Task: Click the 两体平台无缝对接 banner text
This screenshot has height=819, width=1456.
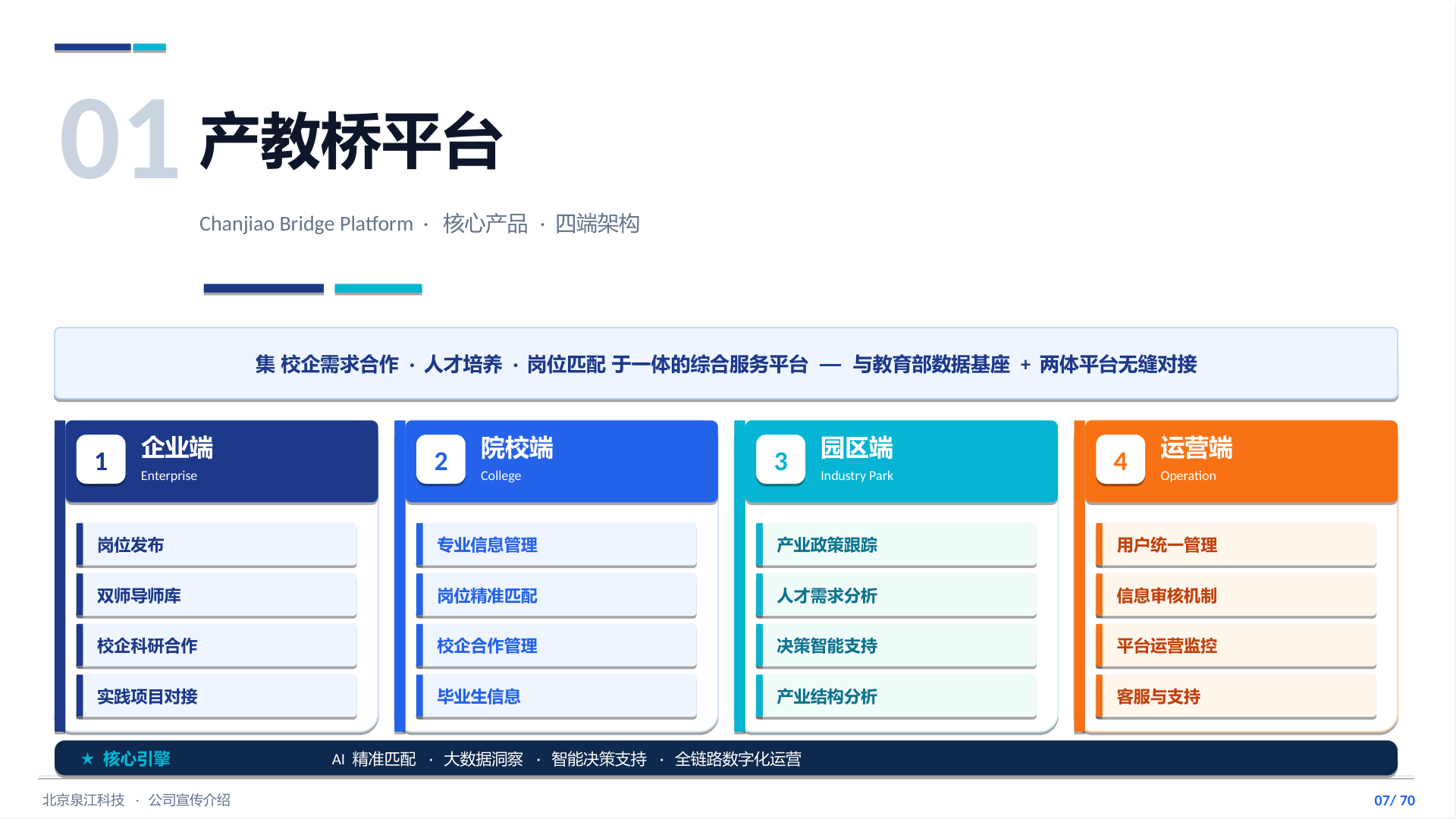Action: [x=1118, y=364]
